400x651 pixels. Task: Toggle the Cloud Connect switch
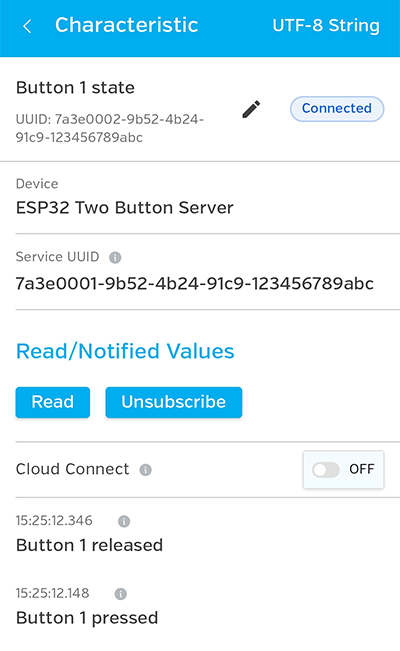point(326,470)
